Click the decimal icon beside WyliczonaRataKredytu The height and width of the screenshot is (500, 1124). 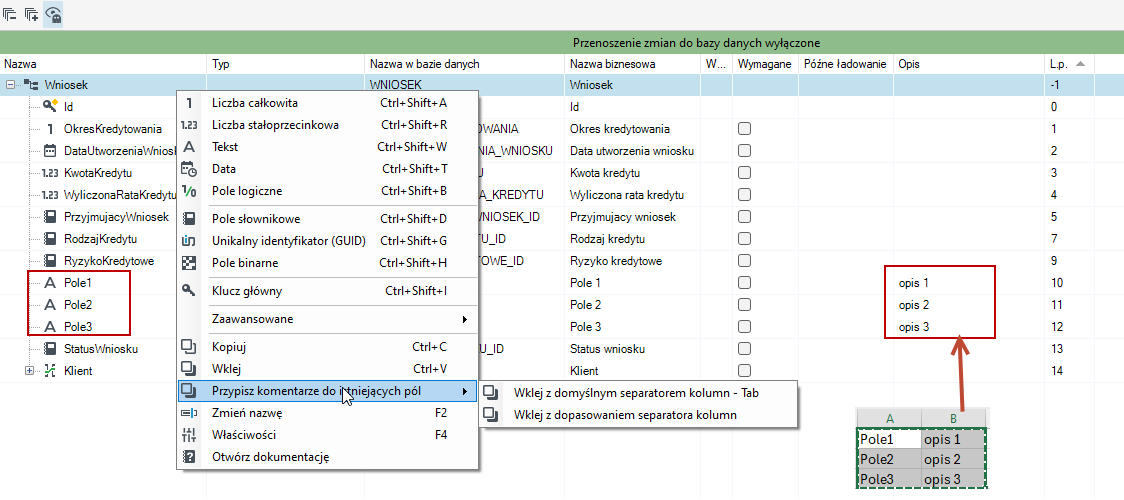pyautogui.click(x=49, y=195)
